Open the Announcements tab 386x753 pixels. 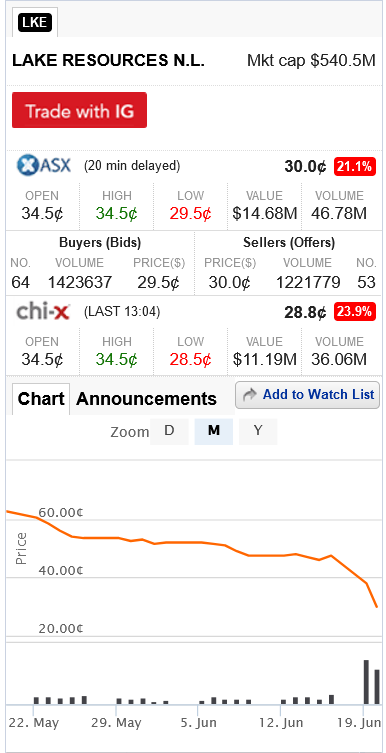click(x=146, y=399)
